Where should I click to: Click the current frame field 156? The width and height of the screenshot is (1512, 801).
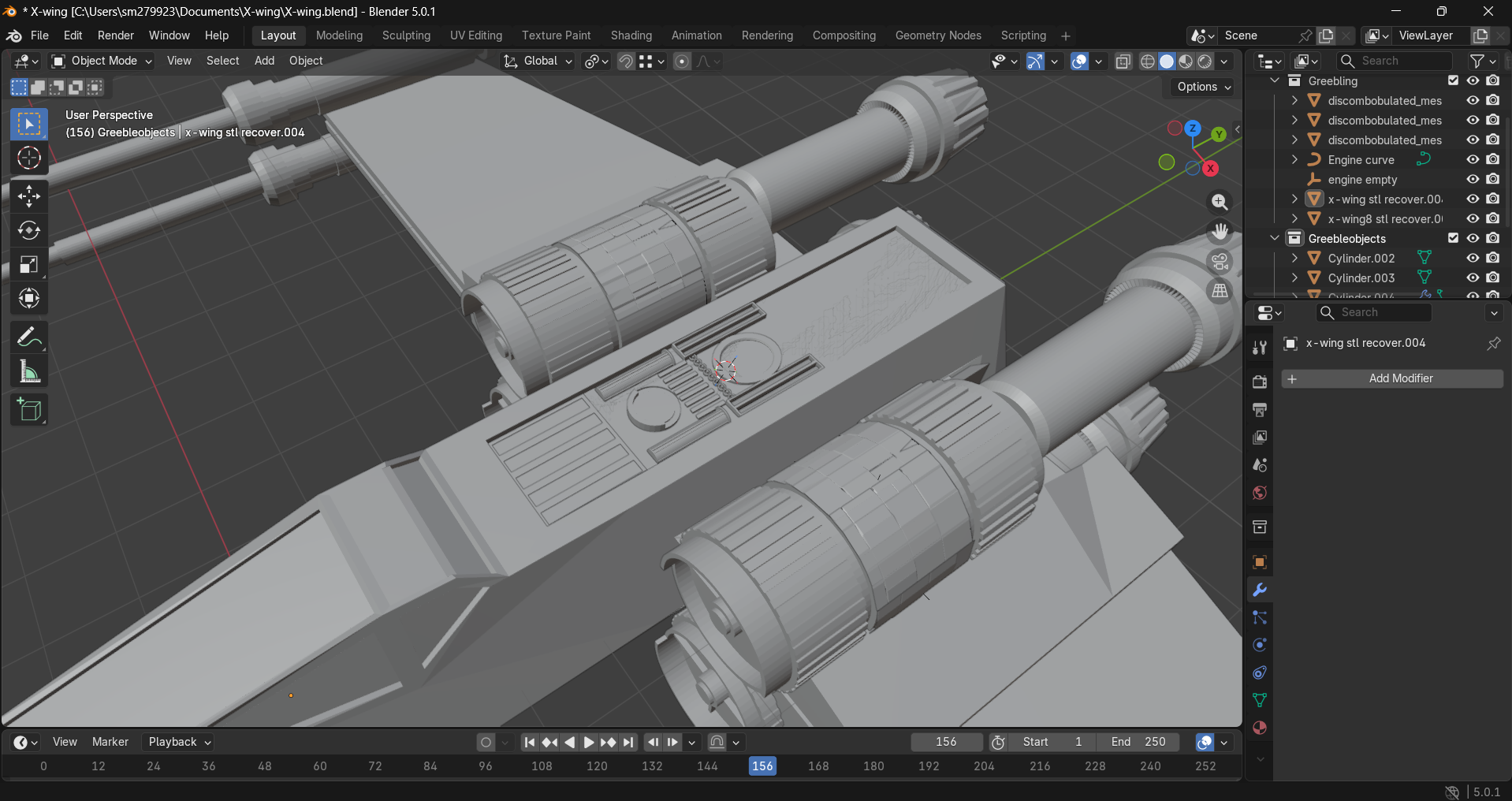(x=946, y=742)
